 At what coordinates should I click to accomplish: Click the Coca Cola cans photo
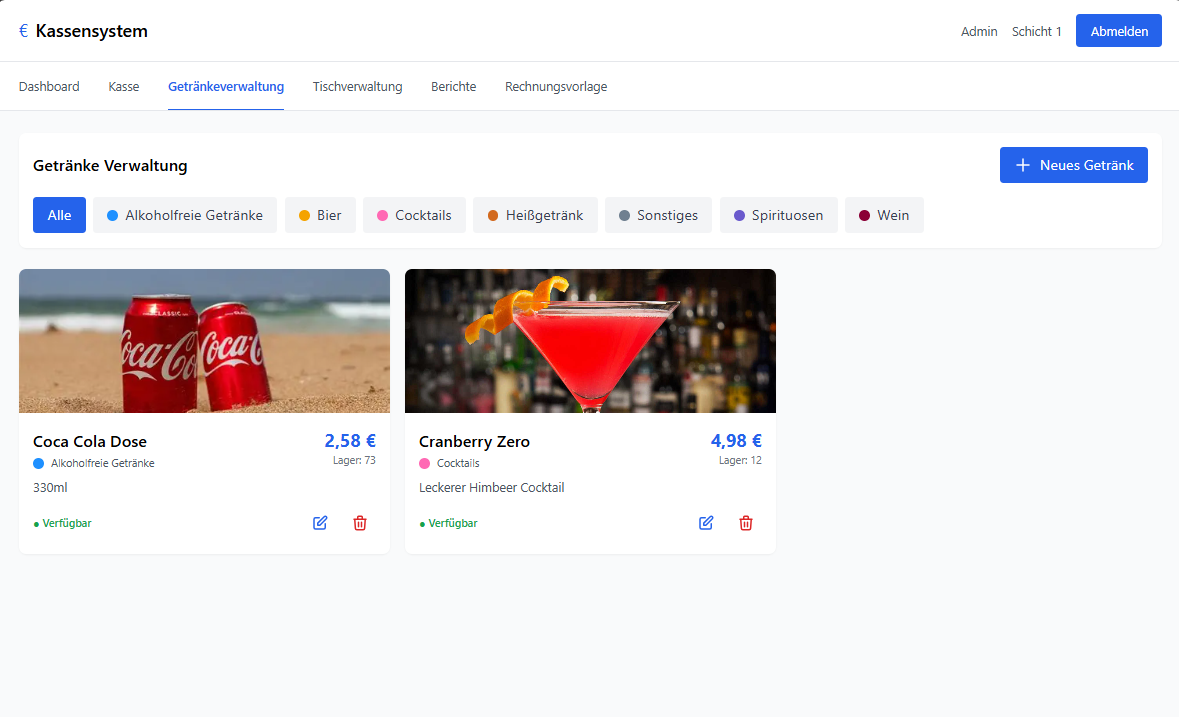tap(205, 341)
